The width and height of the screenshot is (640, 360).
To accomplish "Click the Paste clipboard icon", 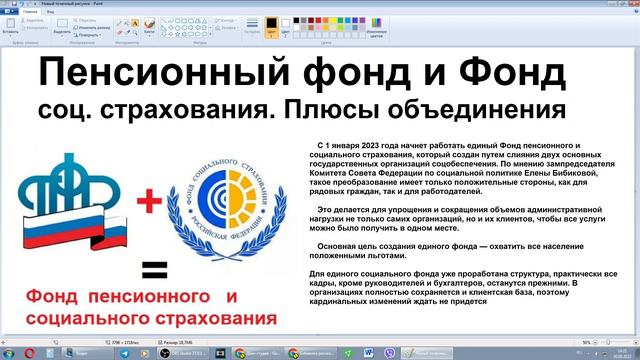I will click(x=10, y=24).
